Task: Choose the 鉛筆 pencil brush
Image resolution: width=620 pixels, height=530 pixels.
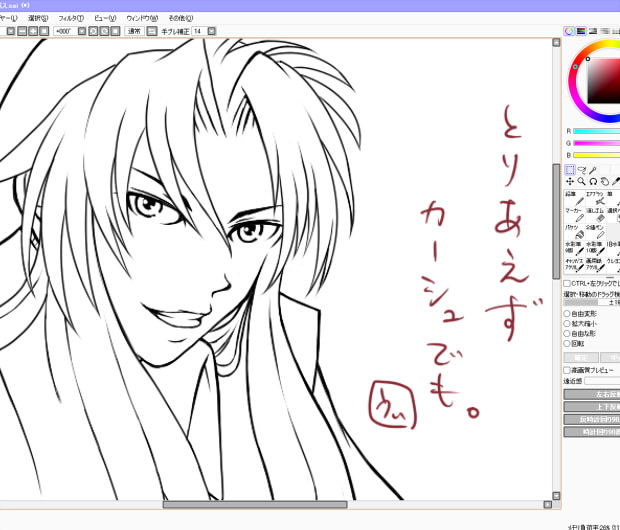Action: [575, 198]
